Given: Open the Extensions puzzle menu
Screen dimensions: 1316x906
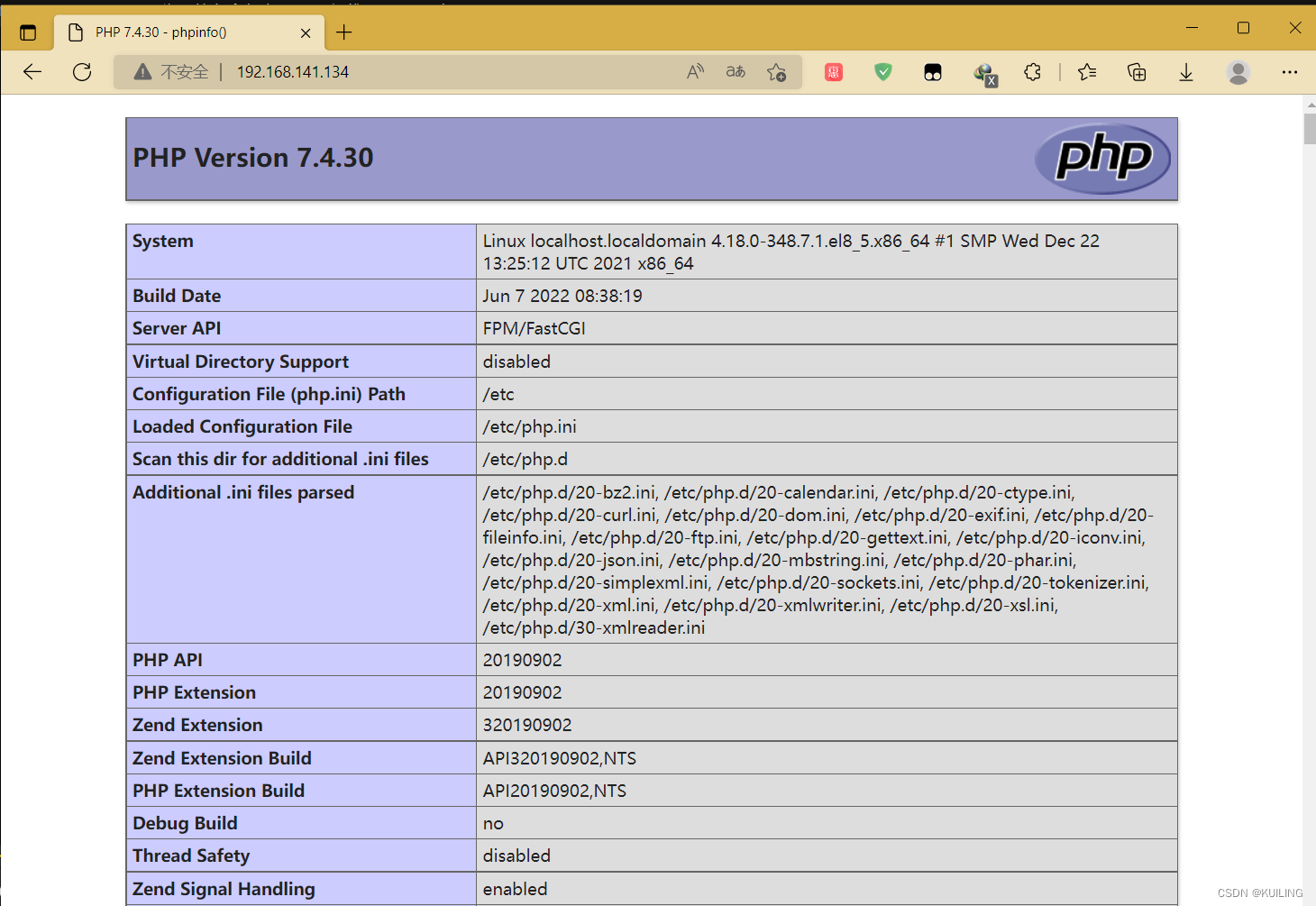Looking at the screenshot, I should (x=1033, y=72).
